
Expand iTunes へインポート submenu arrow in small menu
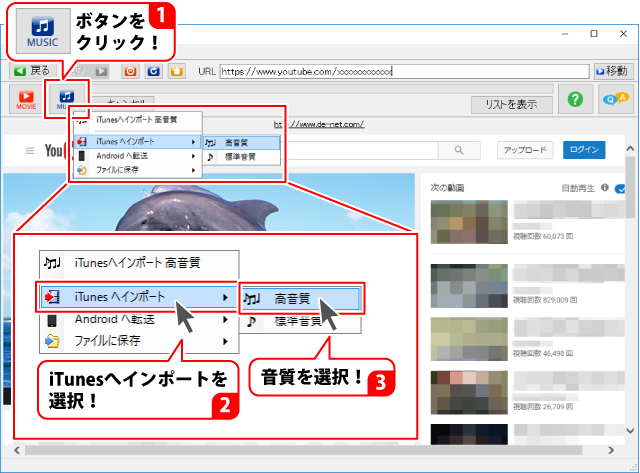[x=193, y=142]
